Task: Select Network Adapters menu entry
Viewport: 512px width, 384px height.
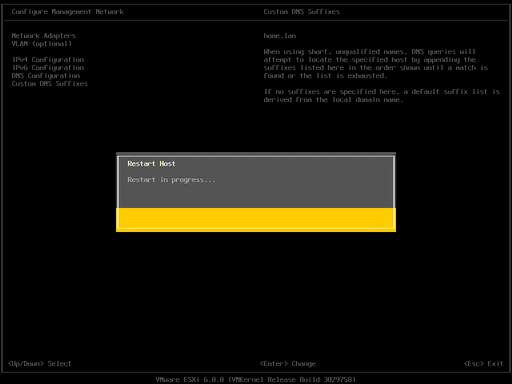Action: pyautogui.click(x=44, y=36)
